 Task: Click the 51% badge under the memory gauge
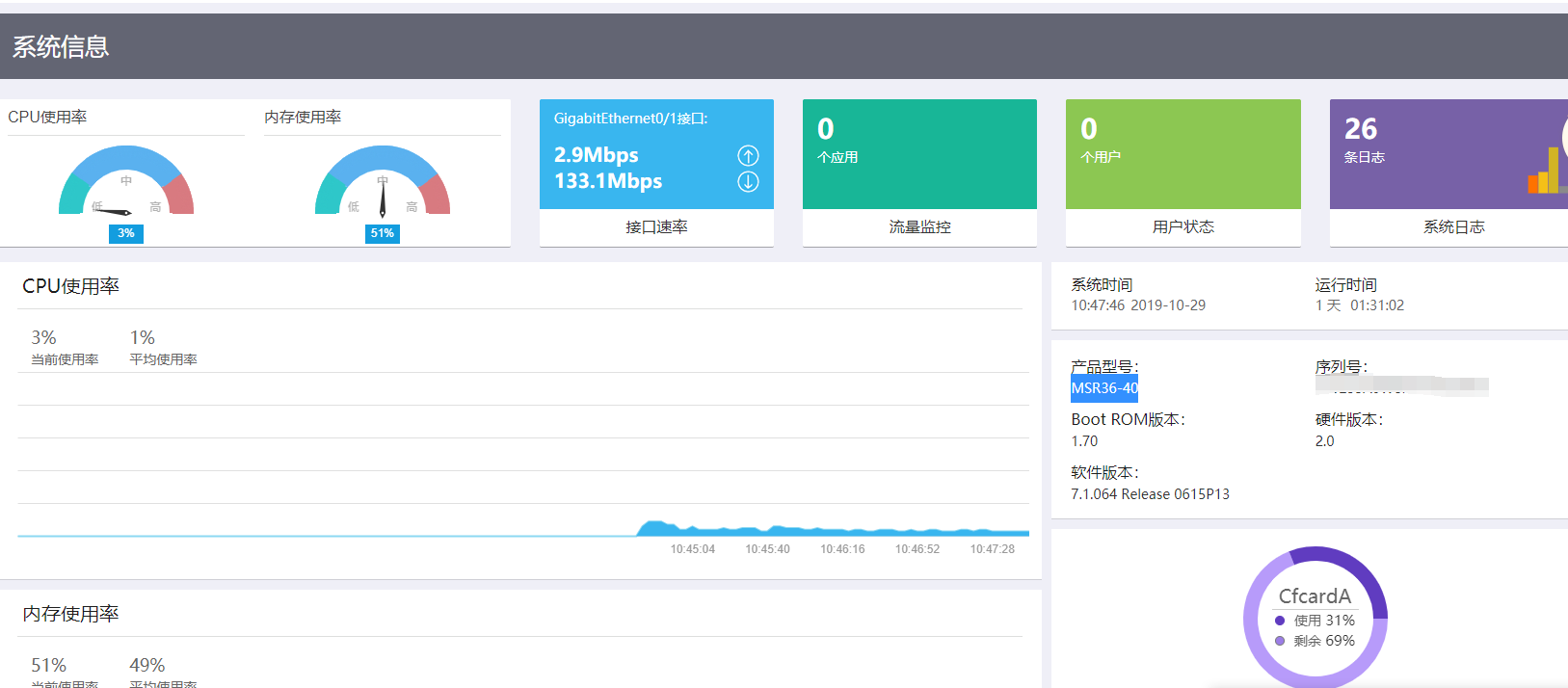383,233
